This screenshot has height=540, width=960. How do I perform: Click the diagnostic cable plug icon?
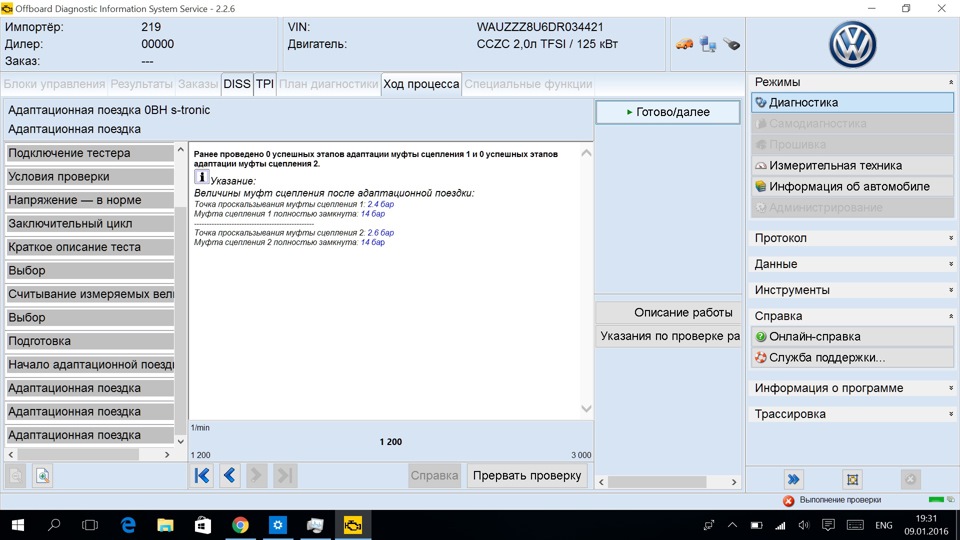click(x=732, y=44)
